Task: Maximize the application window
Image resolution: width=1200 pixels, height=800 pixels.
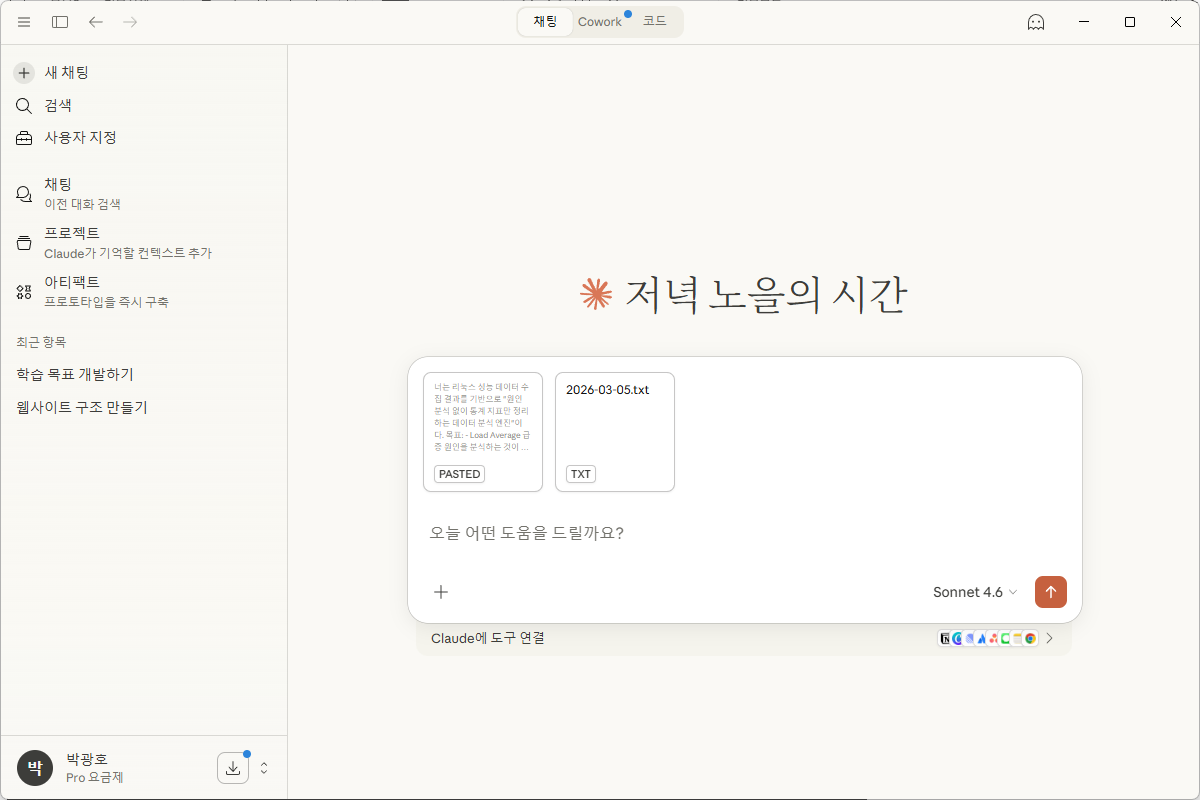Action: coord(1130,22)
